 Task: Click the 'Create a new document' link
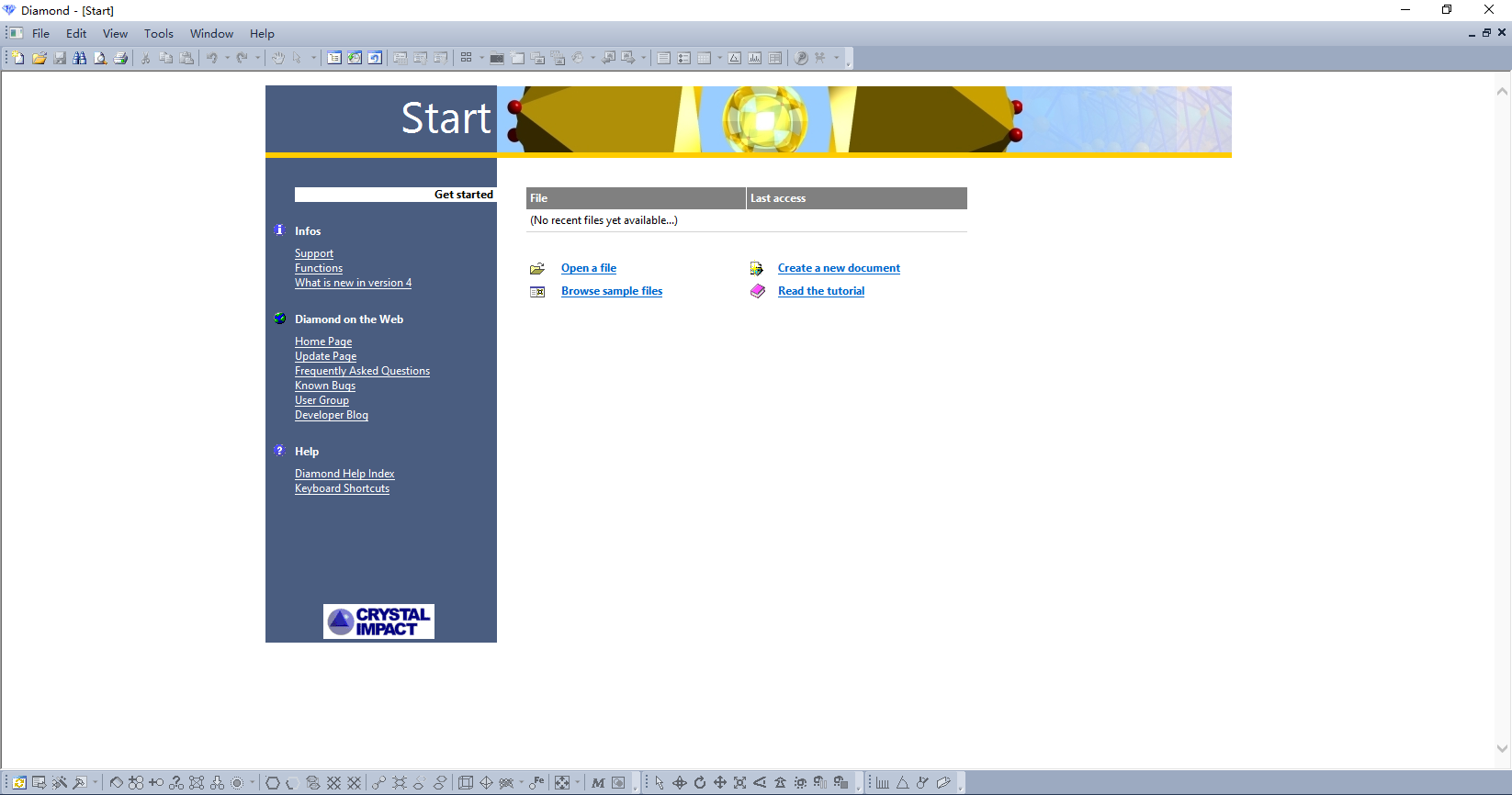tap(839, 268)
